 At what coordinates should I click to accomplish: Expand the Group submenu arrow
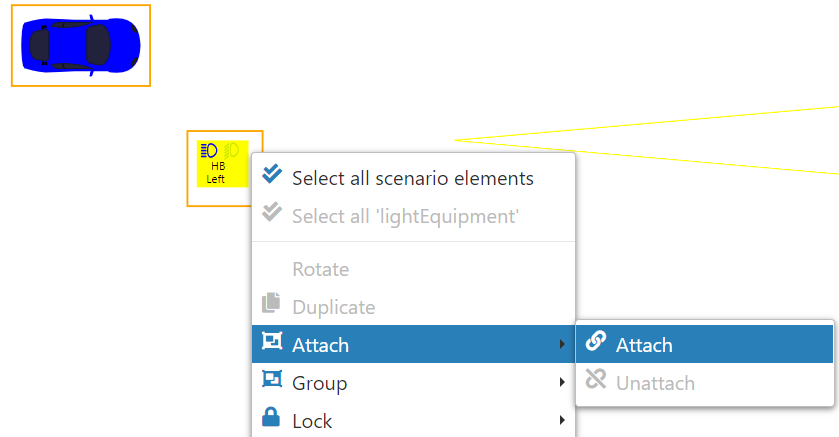coord(562,382)
